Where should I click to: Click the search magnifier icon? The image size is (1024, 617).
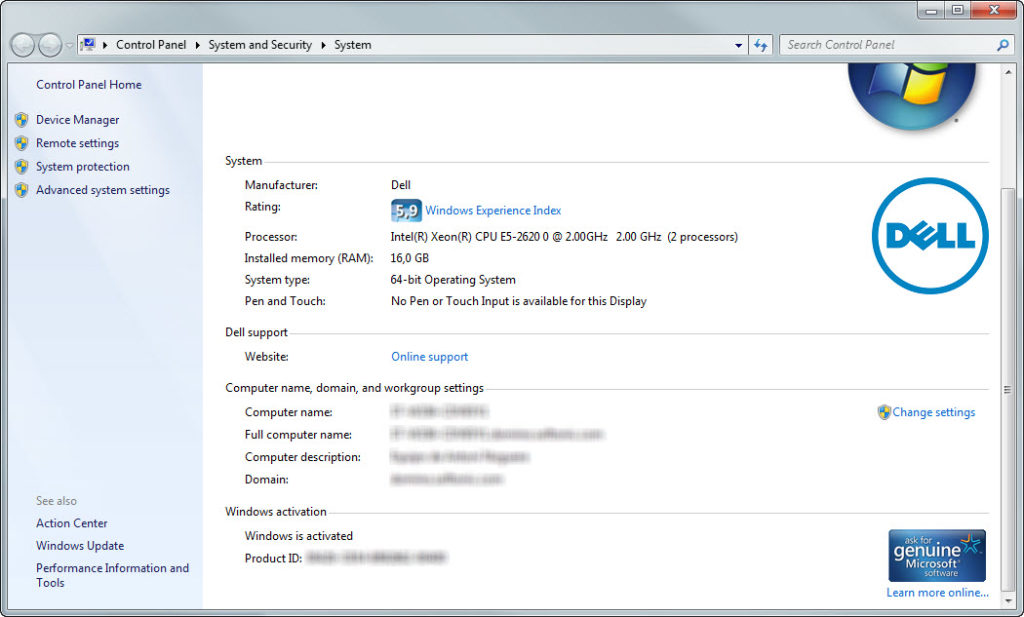click(x=1003, y=45)
